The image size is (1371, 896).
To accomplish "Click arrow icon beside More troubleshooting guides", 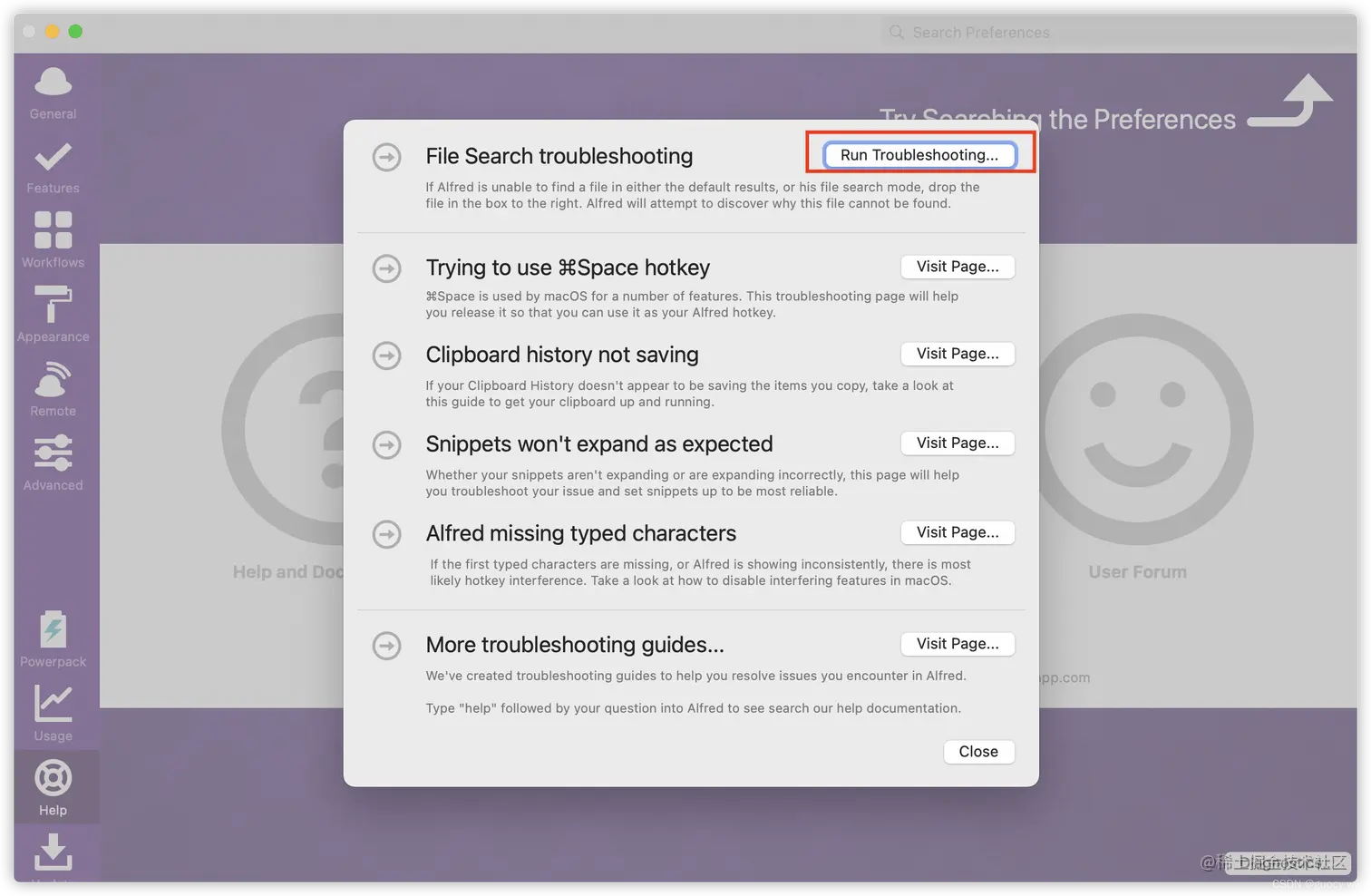I will 387,646.
